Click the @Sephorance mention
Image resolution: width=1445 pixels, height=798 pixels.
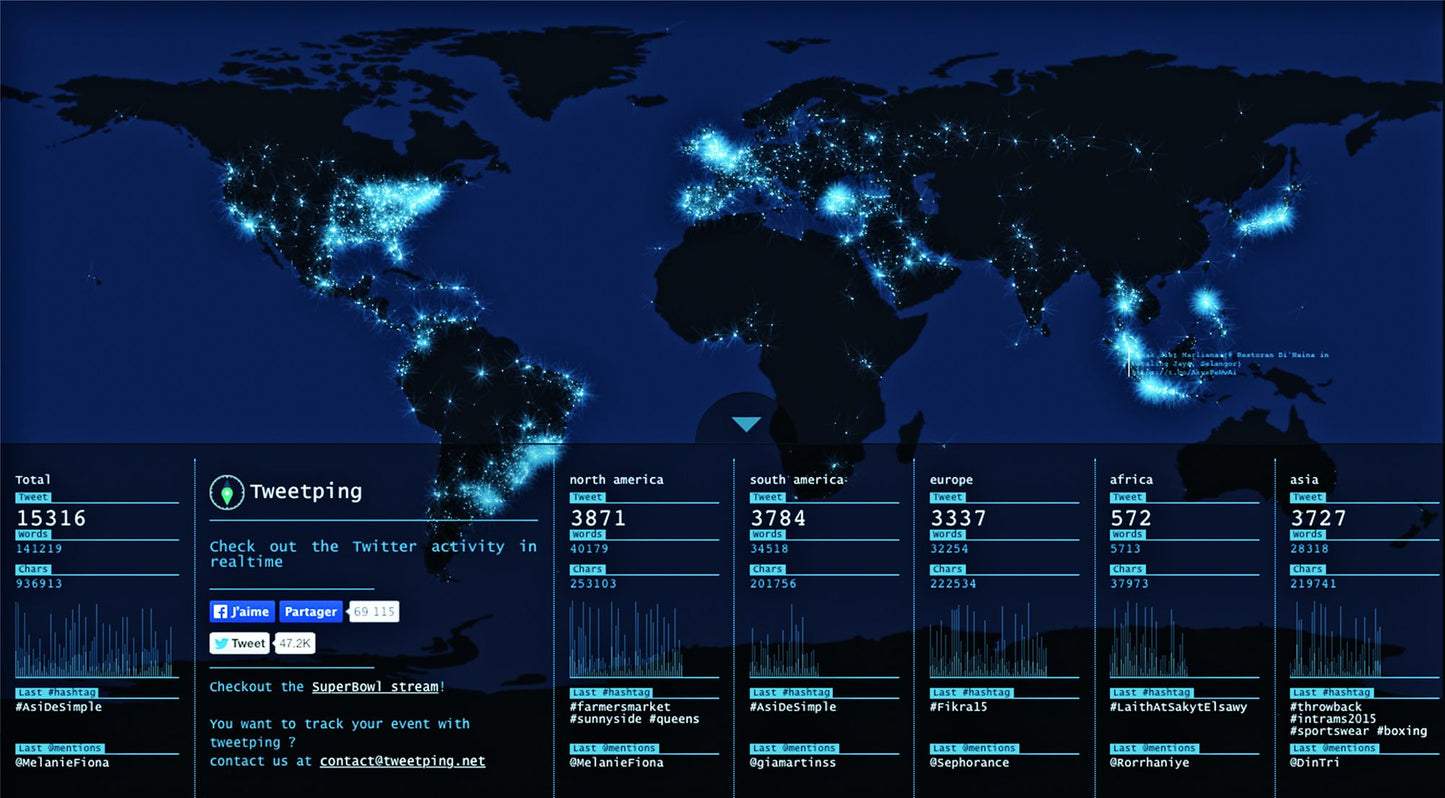pos(969,763)
